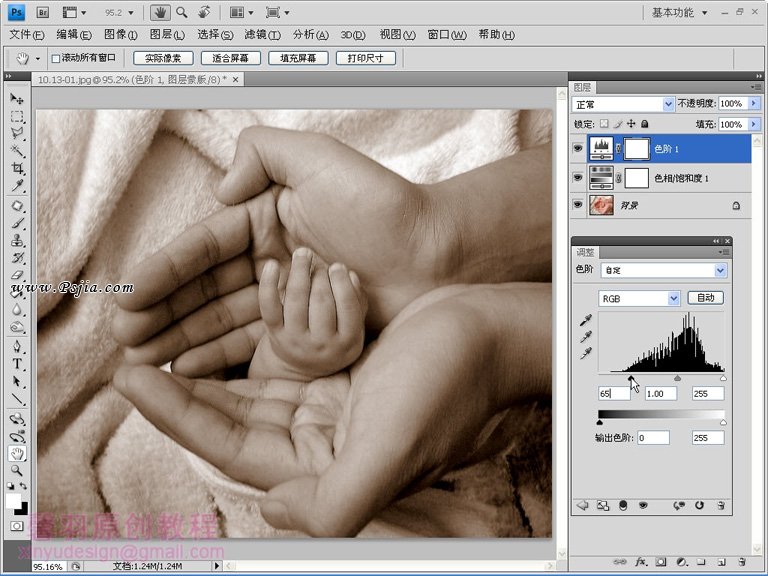768x576 pixels.
Task: Click the delete adjustment trash icon
Action: tap(720, 505)
